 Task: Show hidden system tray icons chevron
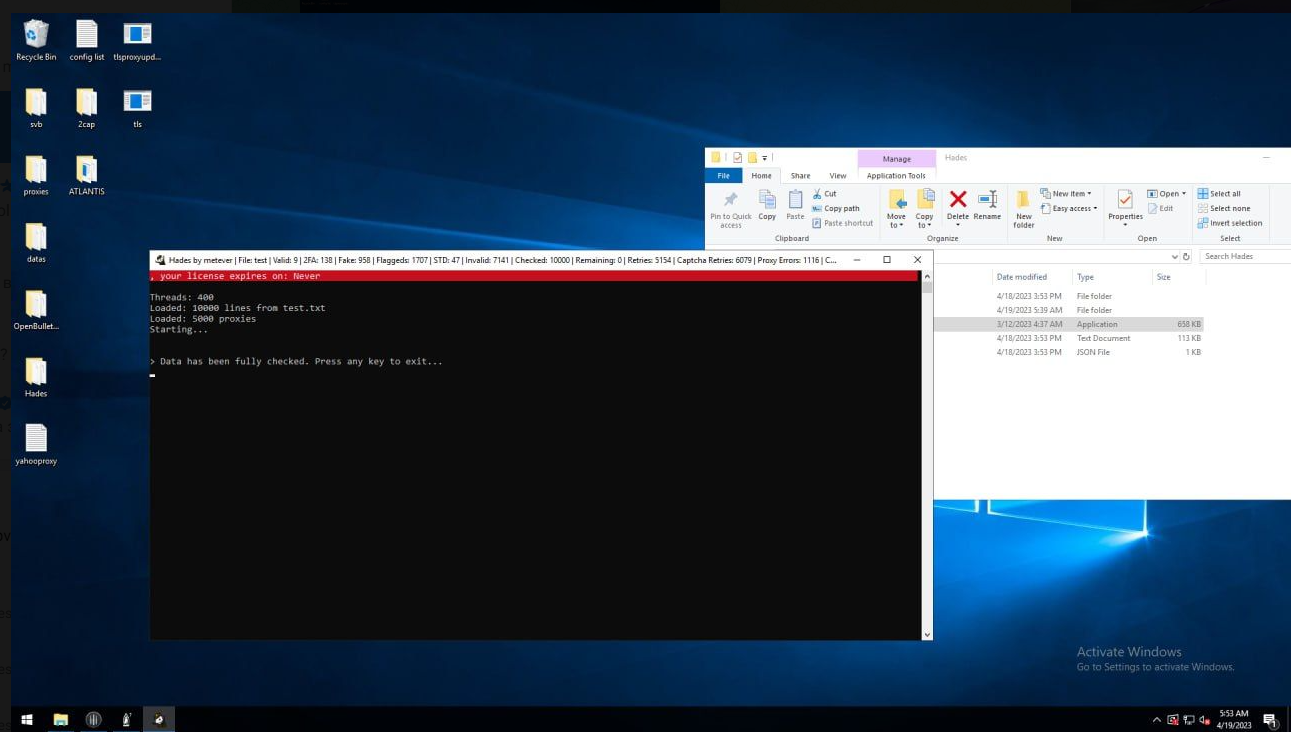click(1157, 719)
